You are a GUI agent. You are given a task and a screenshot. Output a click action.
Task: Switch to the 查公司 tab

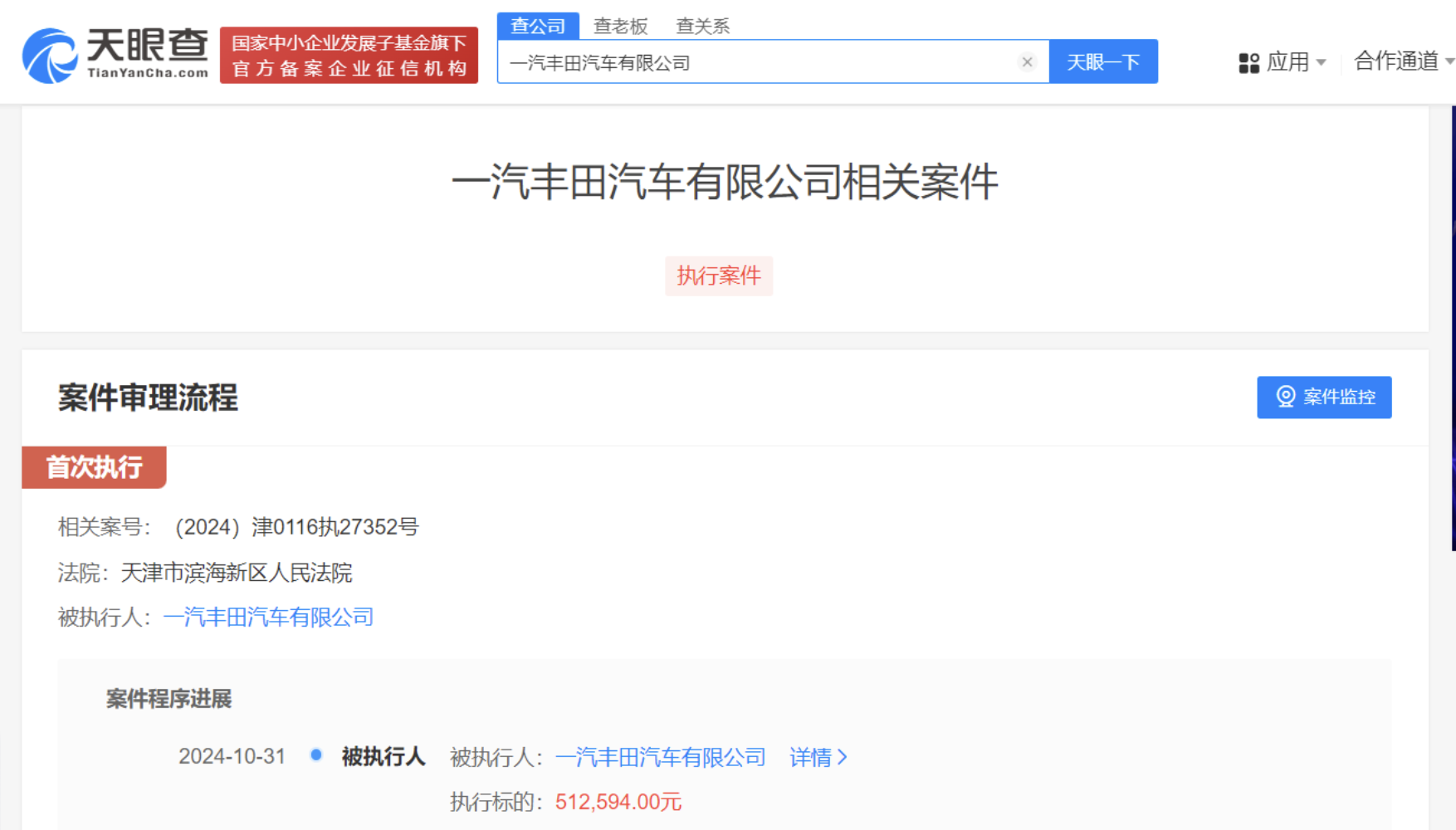[538, 26]
